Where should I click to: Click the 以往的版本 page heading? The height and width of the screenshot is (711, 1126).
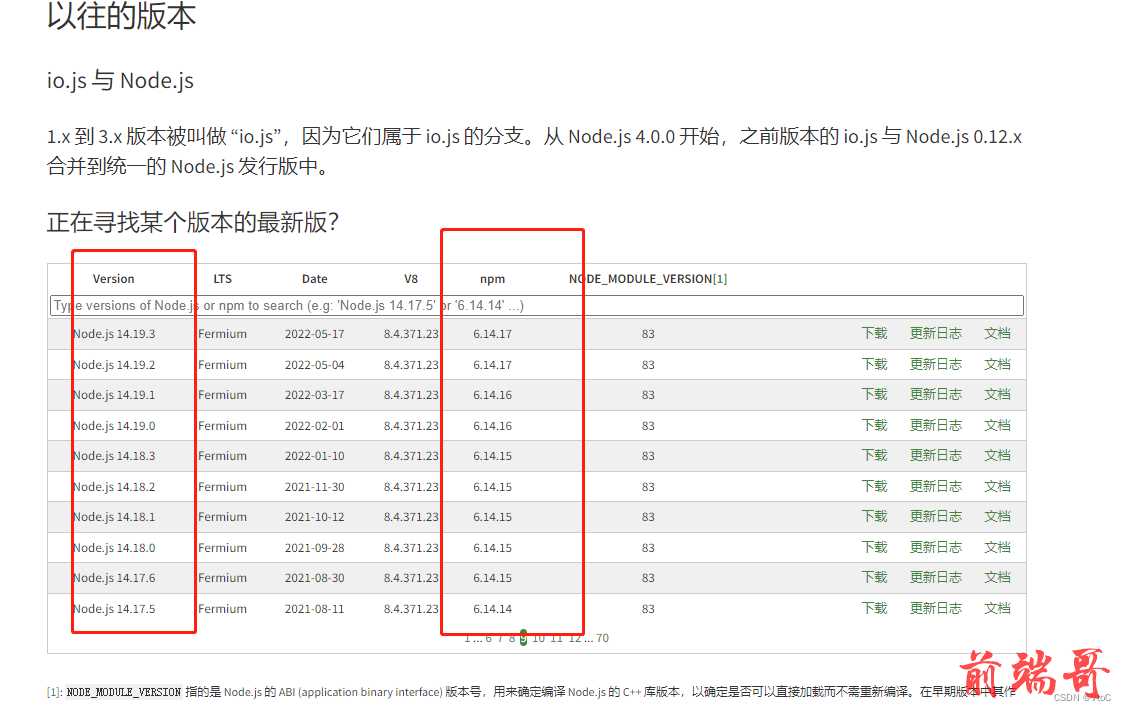coord(121,16)
